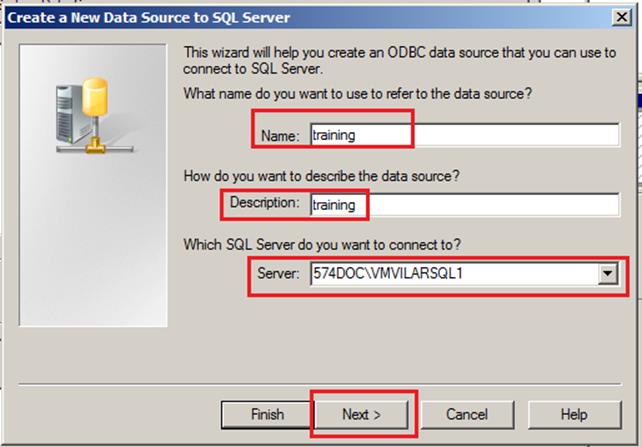Click the dialog title bar text
Image resolution: width=642 pixels, height=447 pixels.
click(149, 18)
